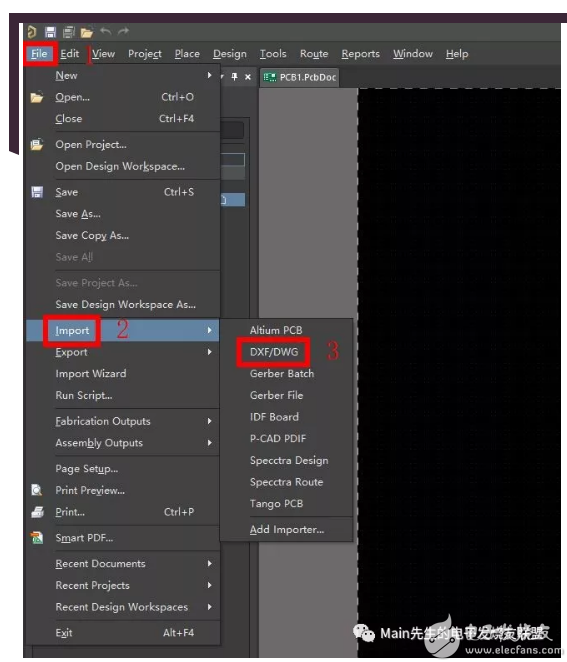Select Open Project... entry
Image resolution: width=567 pixels, height=662 pixels.
click(123, 144)
